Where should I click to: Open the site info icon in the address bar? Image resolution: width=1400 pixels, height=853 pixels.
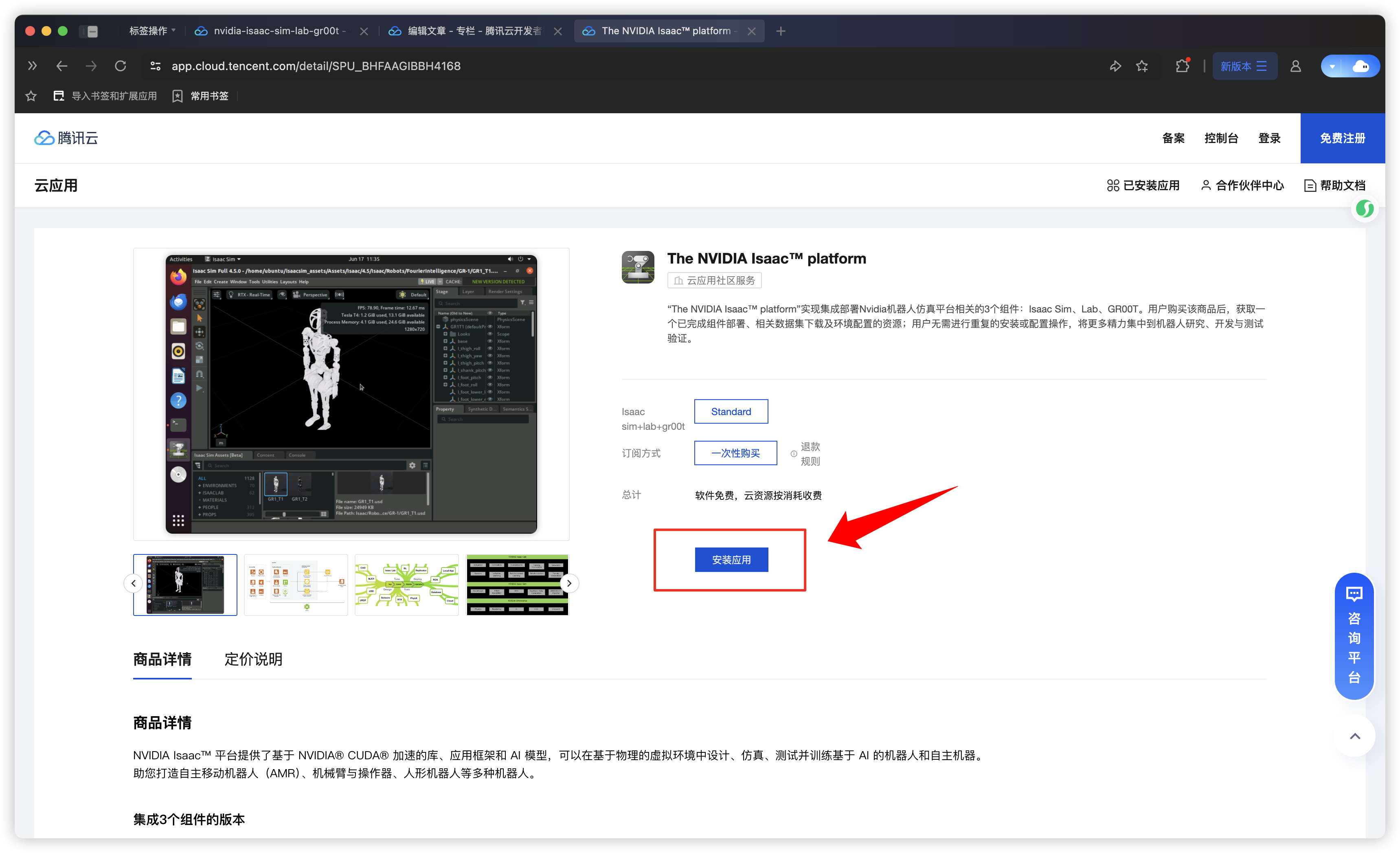click(155, 66)
